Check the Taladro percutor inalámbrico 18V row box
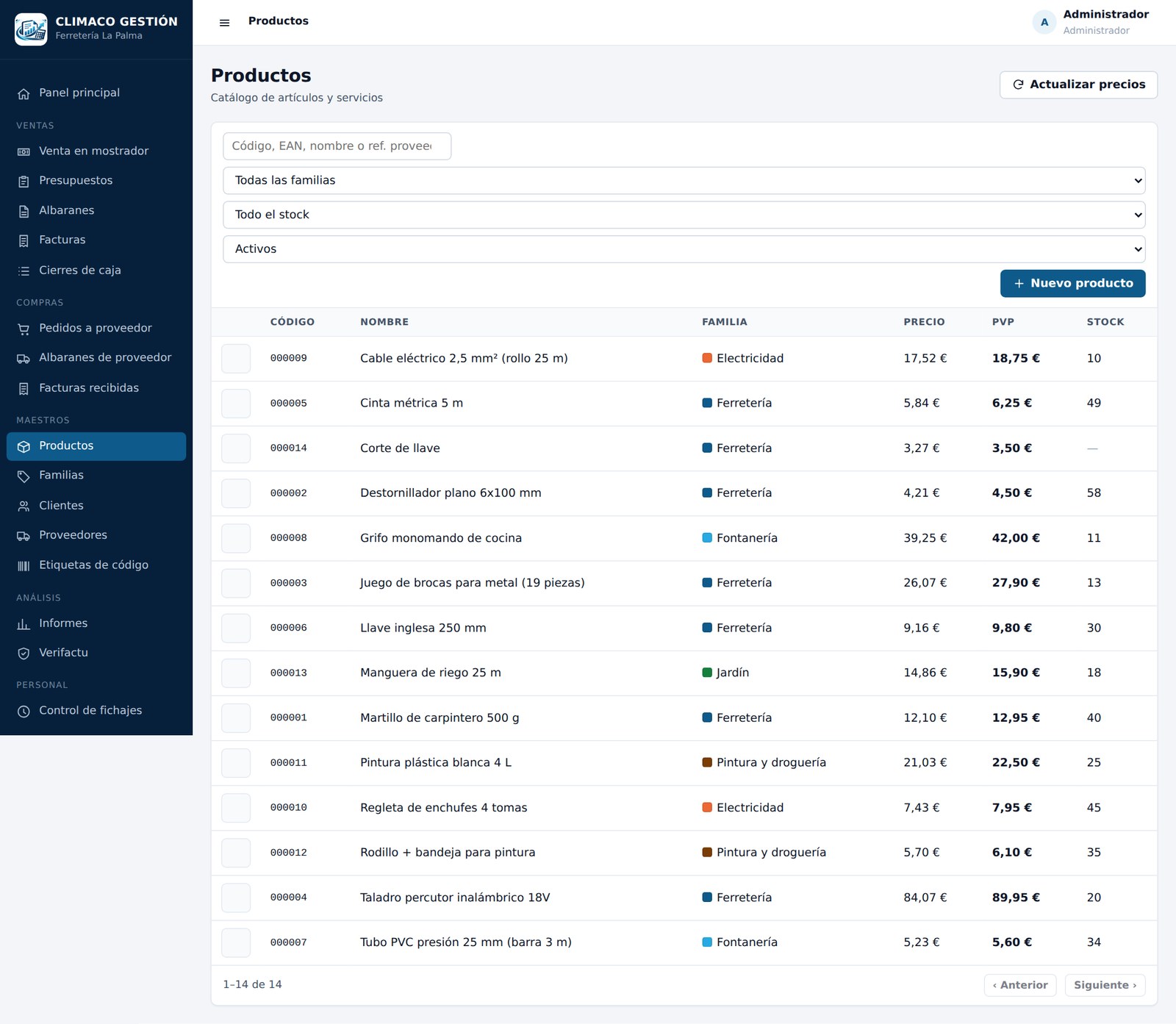Viewport: 1176px width, 1024px height. [236, 898]
